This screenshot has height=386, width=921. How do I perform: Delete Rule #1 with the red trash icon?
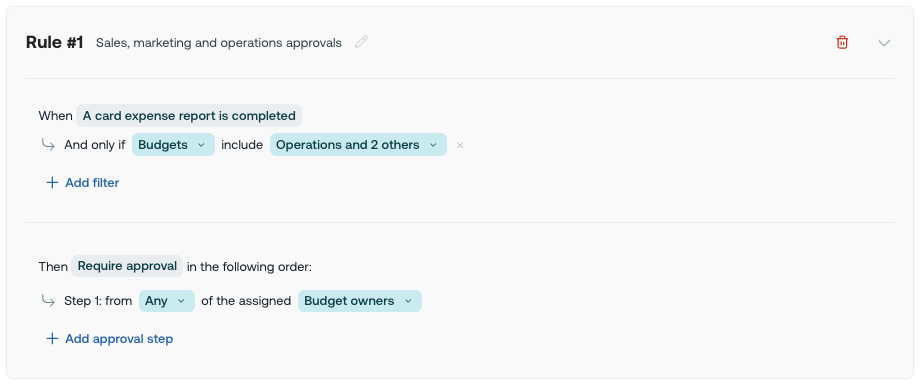tap(842, 42)
